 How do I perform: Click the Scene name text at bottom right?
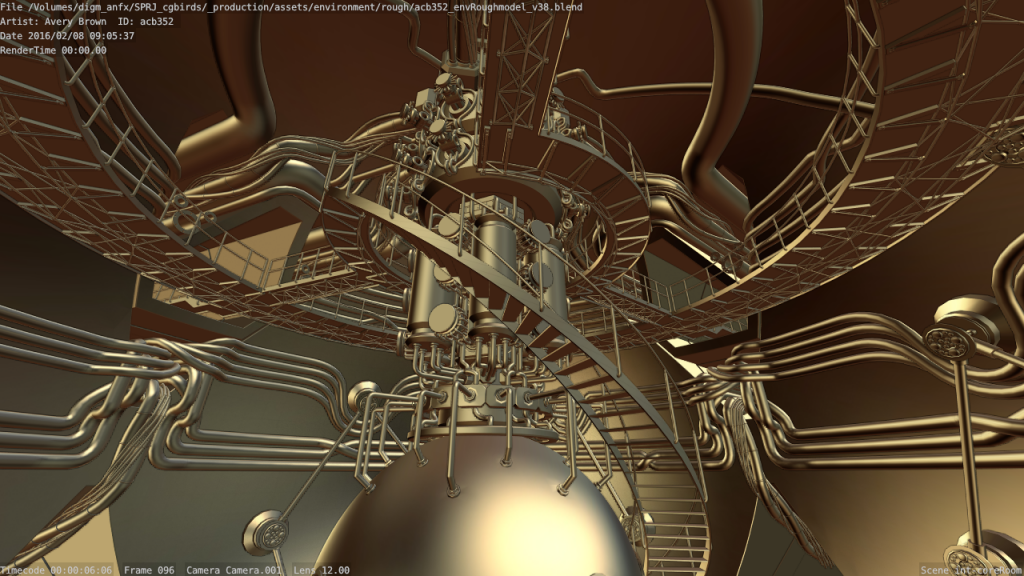[970, 569]
